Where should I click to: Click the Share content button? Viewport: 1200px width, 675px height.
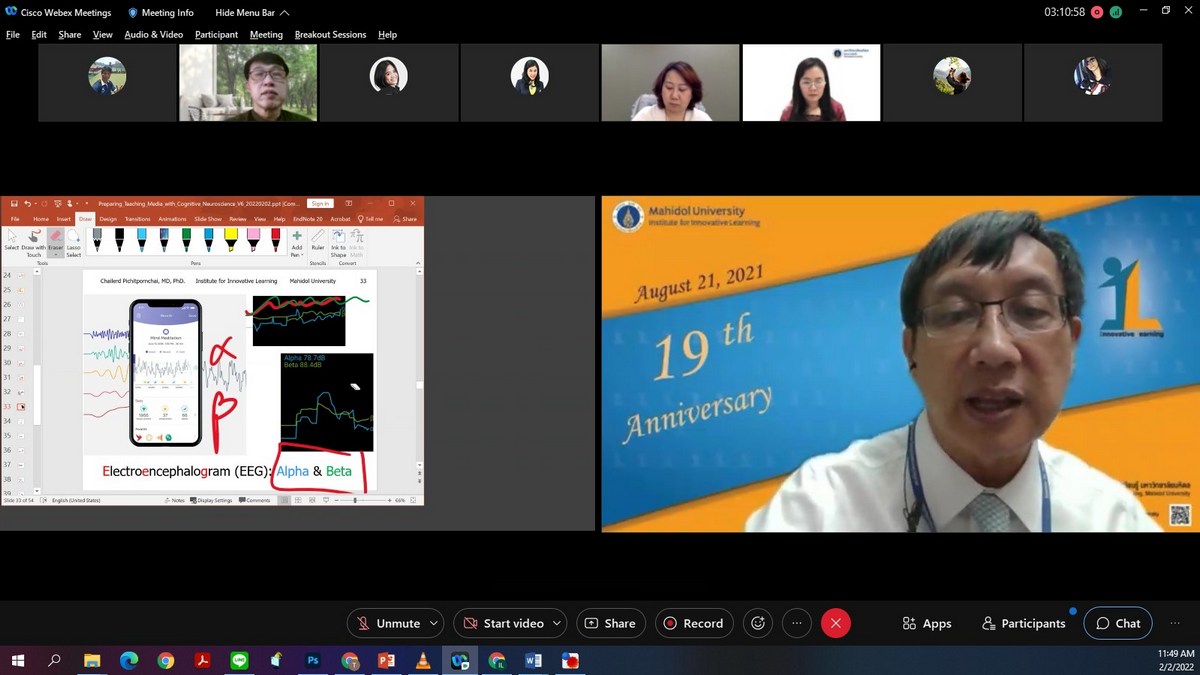(x=609, y=623)
